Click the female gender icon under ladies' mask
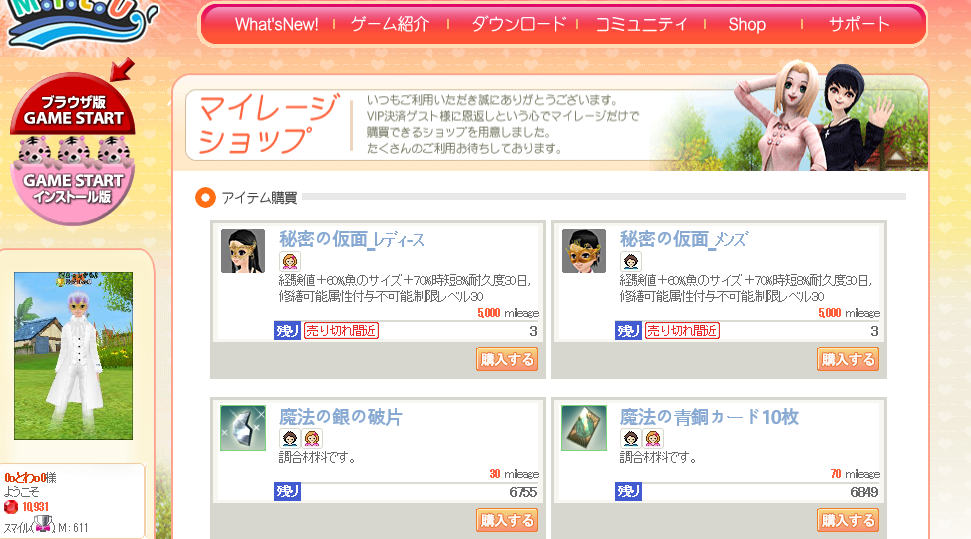The height and width of the screenshot is (539, 971). (x=290, y=261)
